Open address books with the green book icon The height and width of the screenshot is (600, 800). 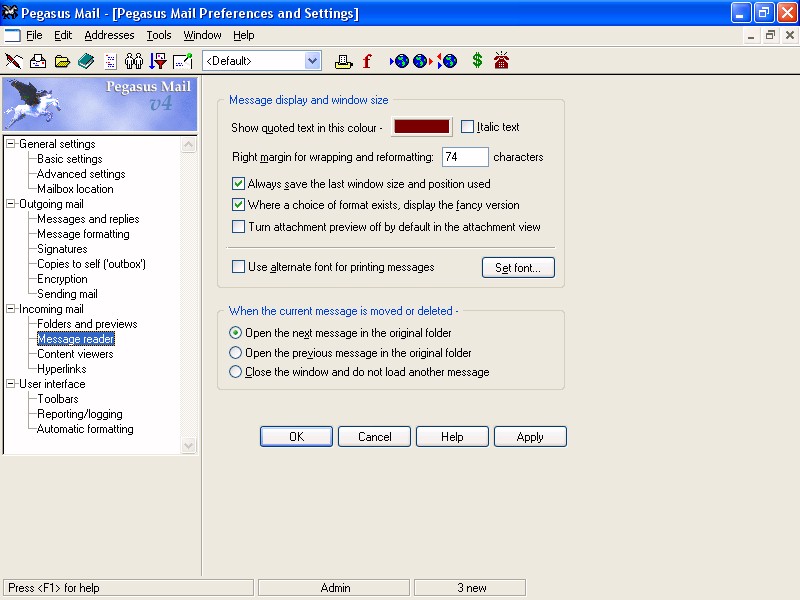[86, 61]
